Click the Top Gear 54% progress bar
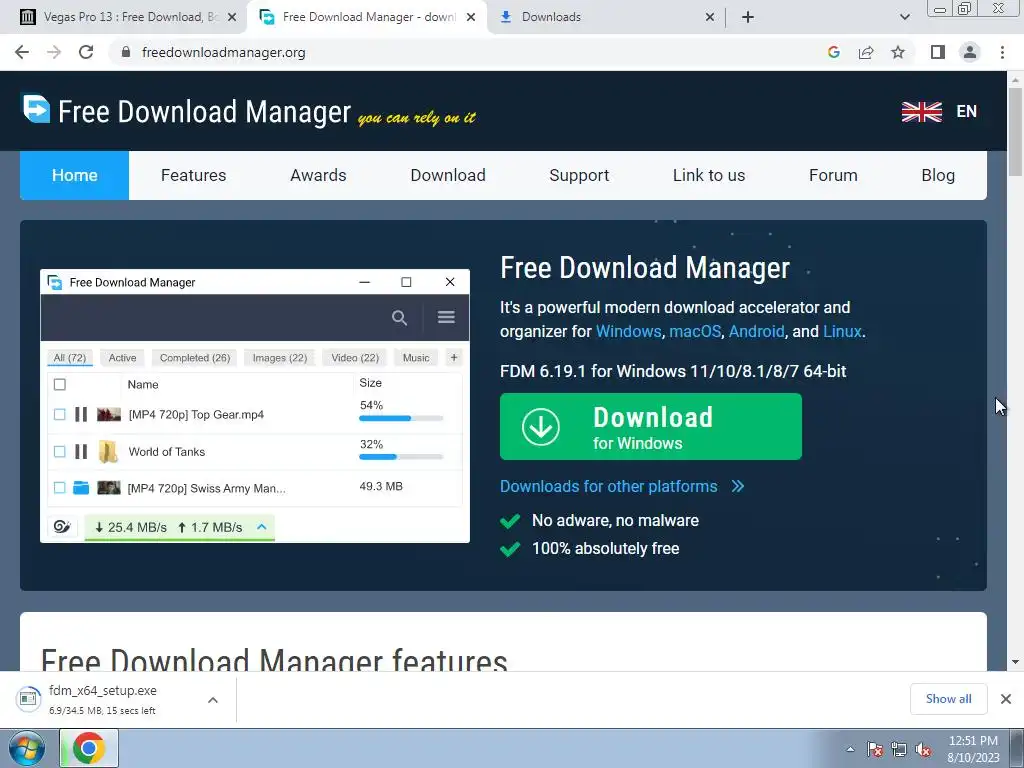The height and width of the screenshot is (768, 1024). tap(401, 419)
